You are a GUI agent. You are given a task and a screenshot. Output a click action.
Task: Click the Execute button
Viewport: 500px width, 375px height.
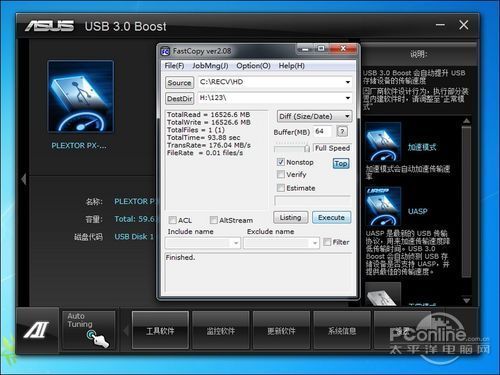pos(331,217)
